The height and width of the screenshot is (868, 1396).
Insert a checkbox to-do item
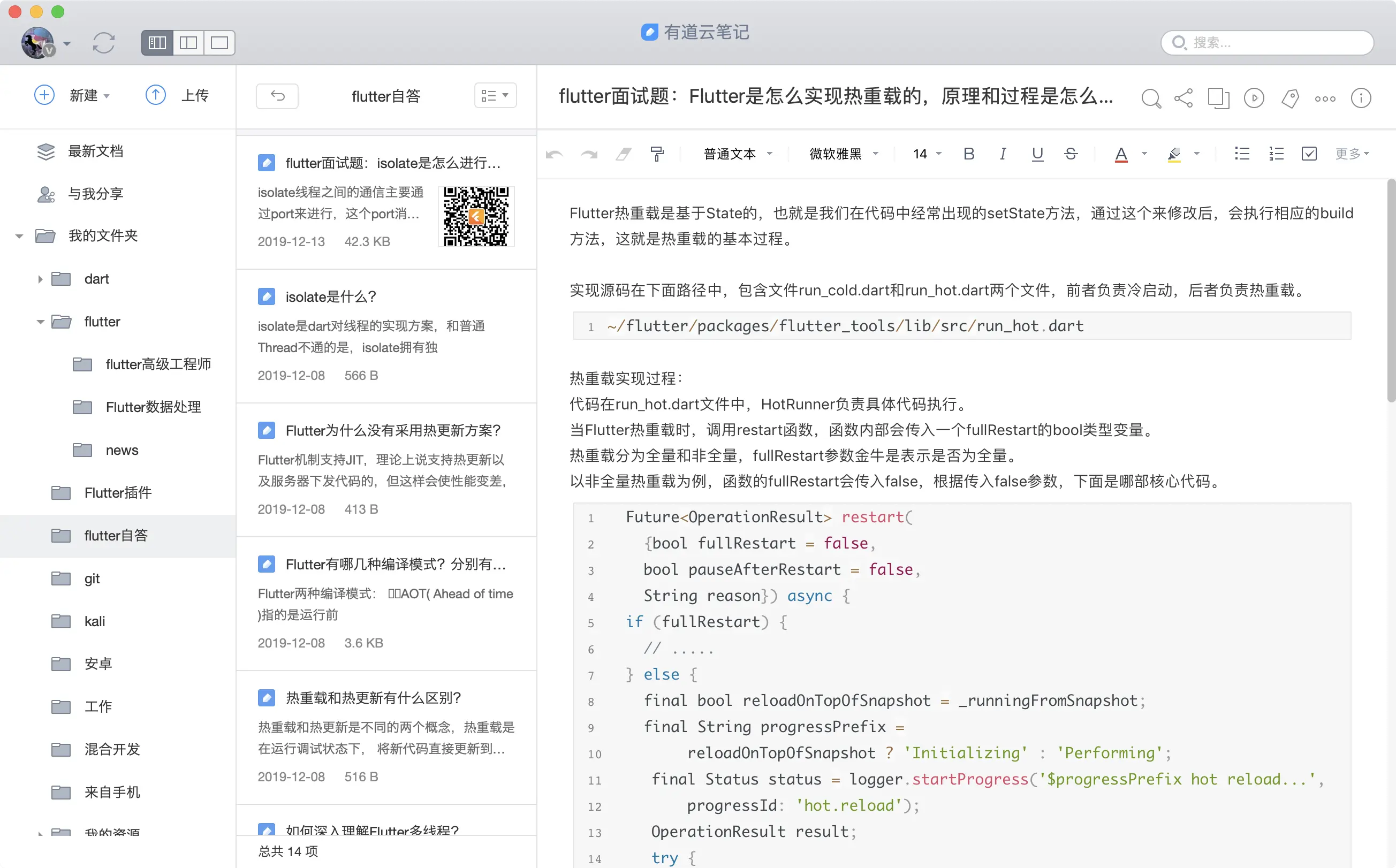pos(1309,154)
